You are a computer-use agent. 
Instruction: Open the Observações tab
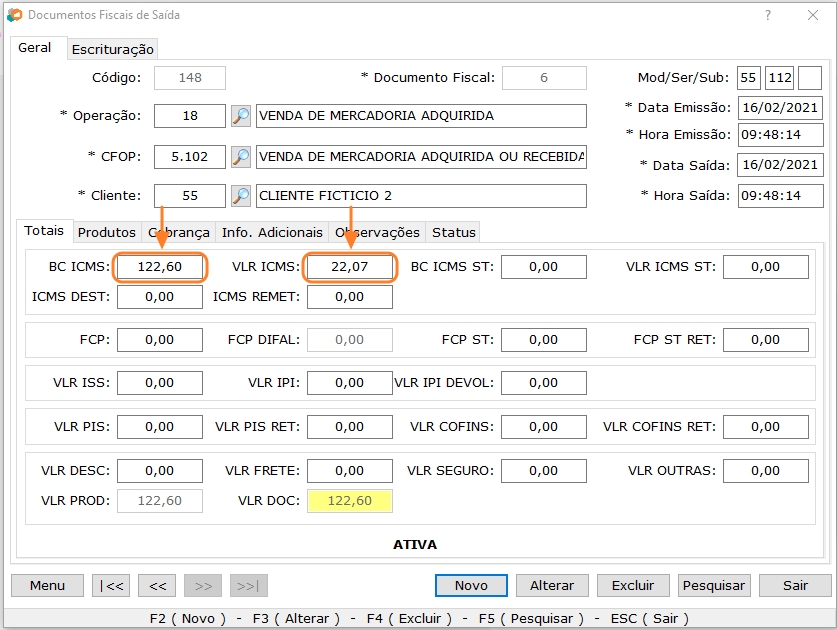(x=377, y=232)
